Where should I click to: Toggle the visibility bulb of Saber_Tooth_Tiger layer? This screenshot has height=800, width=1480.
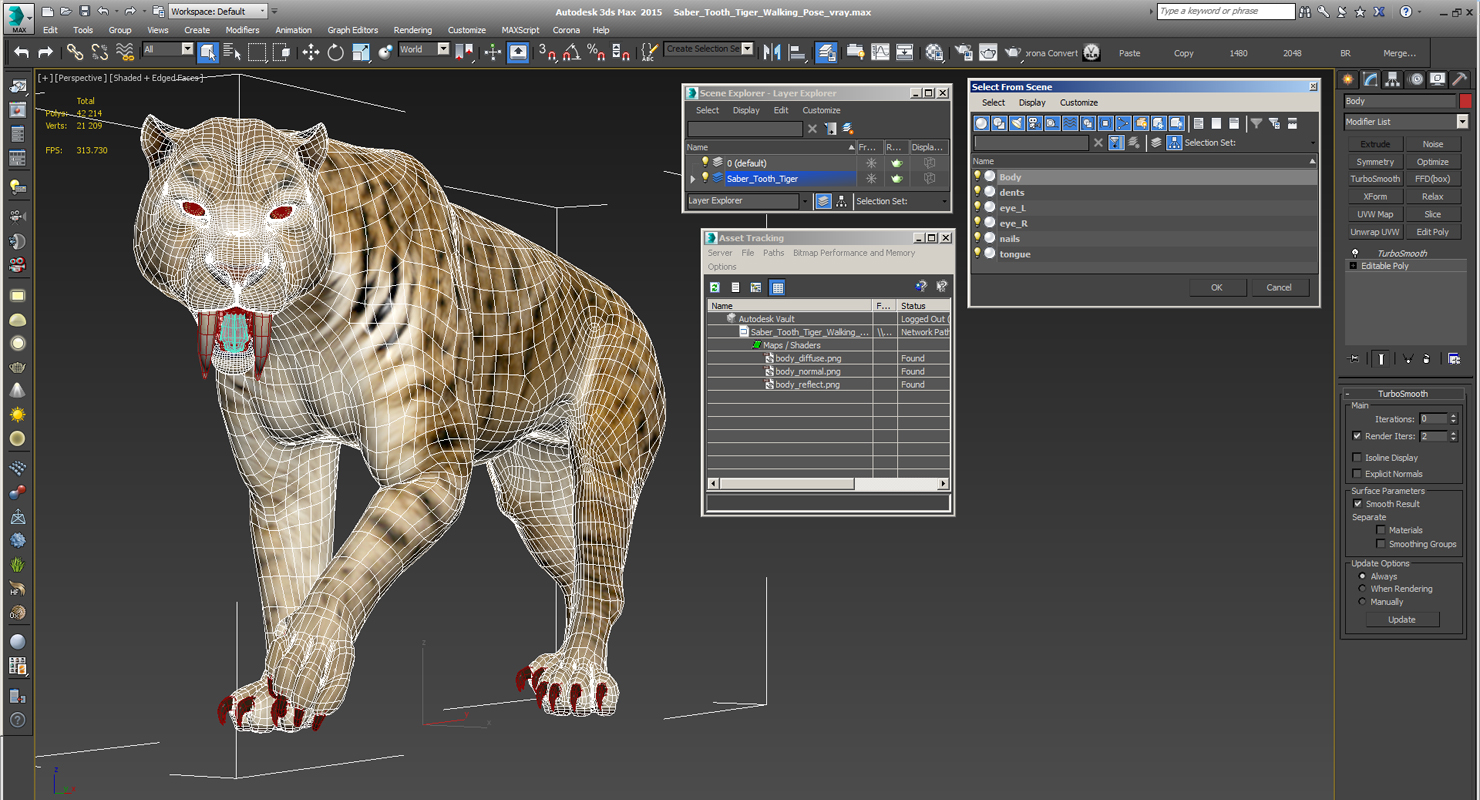coord(704,178)
